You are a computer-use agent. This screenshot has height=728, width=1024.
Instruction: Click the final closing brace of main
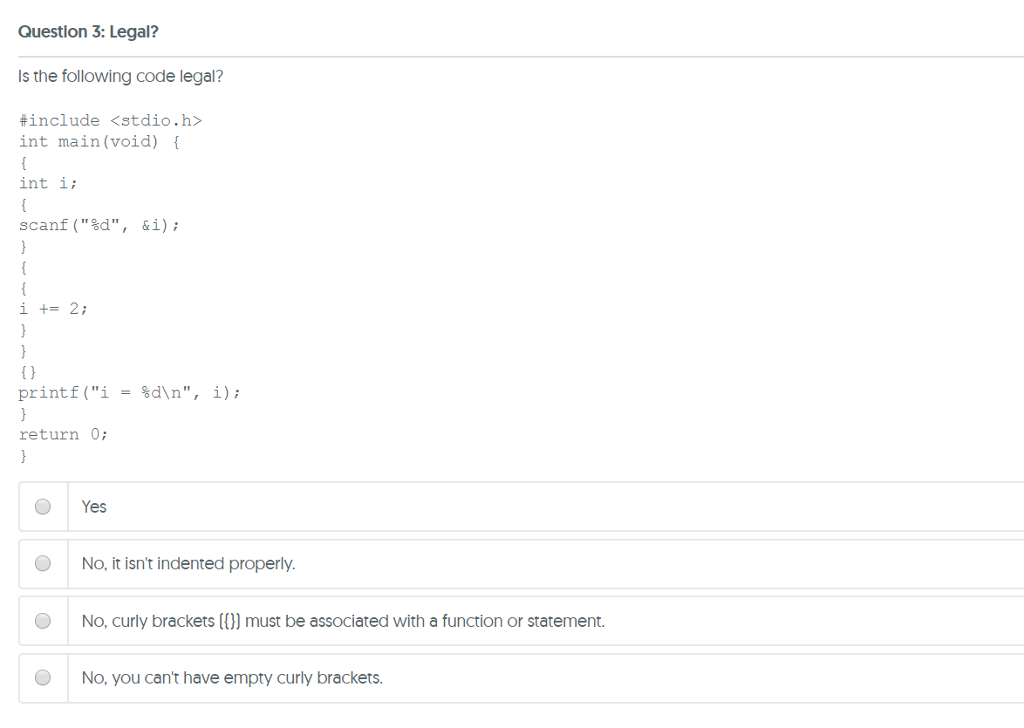[22, 455]
